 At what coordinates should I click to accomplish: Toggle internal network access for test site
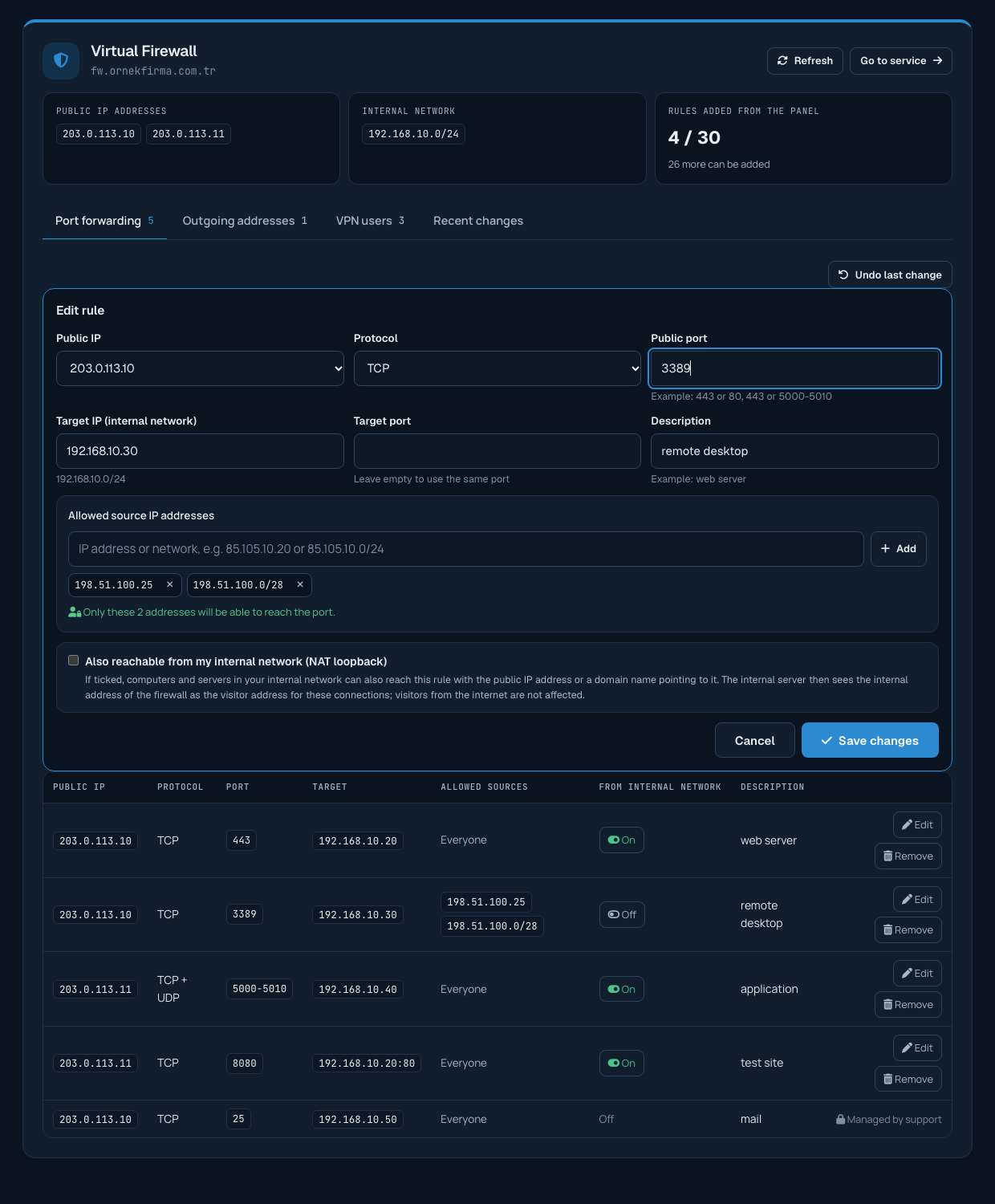(622, 1064)
